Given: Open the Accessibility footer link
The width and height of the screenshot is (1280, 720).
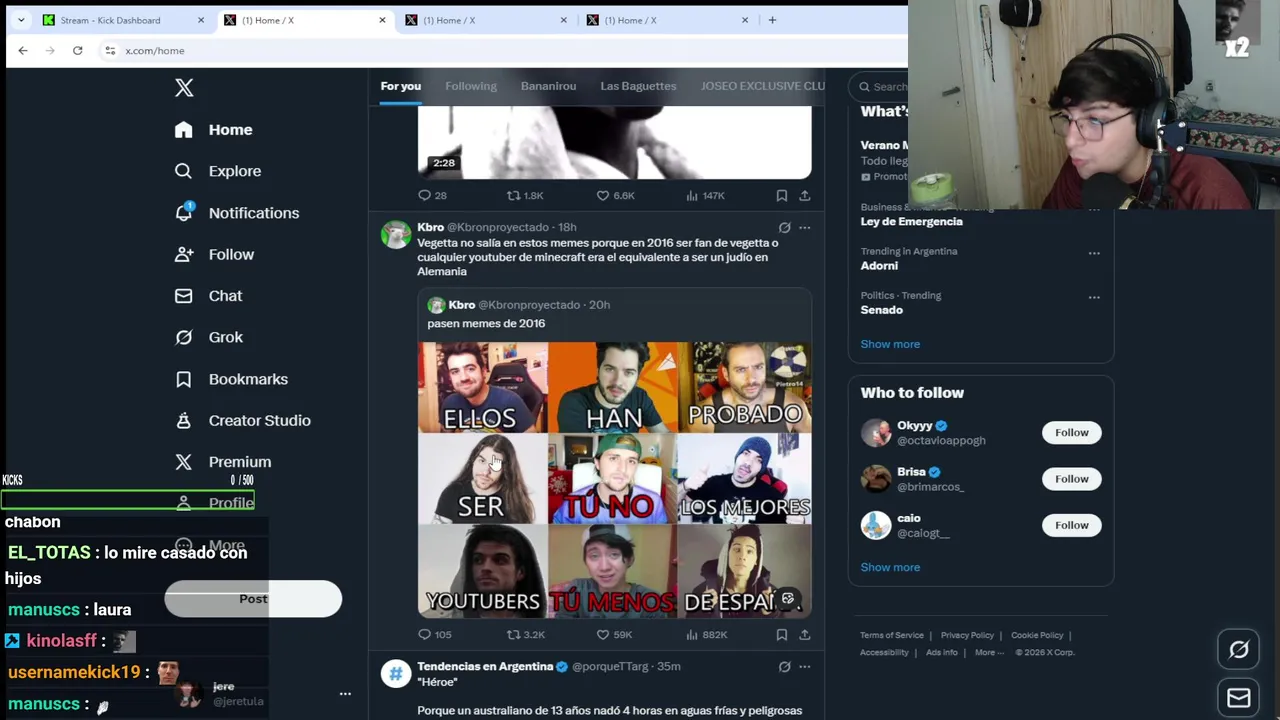Looking at the screenshot, I should (x=884, y=653).
